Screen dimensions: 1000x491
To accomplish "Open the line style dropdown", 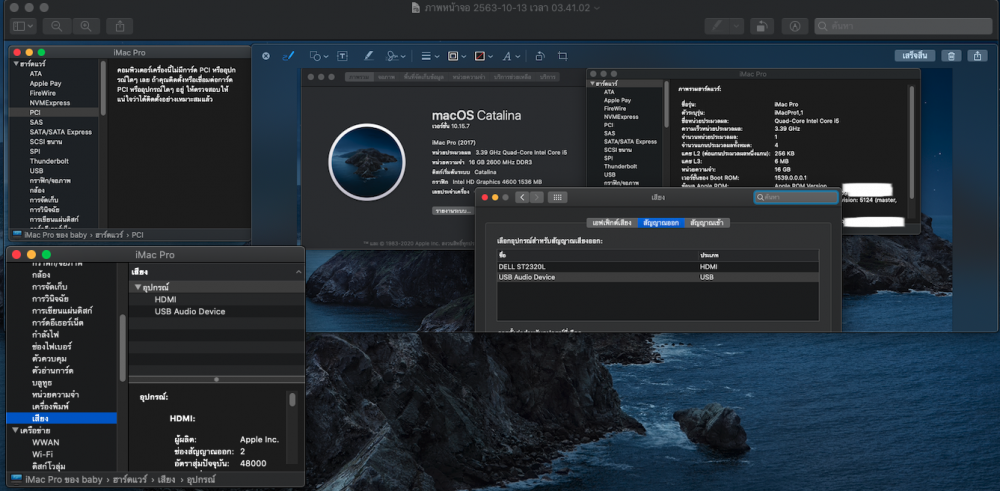I will coord(430,56).
